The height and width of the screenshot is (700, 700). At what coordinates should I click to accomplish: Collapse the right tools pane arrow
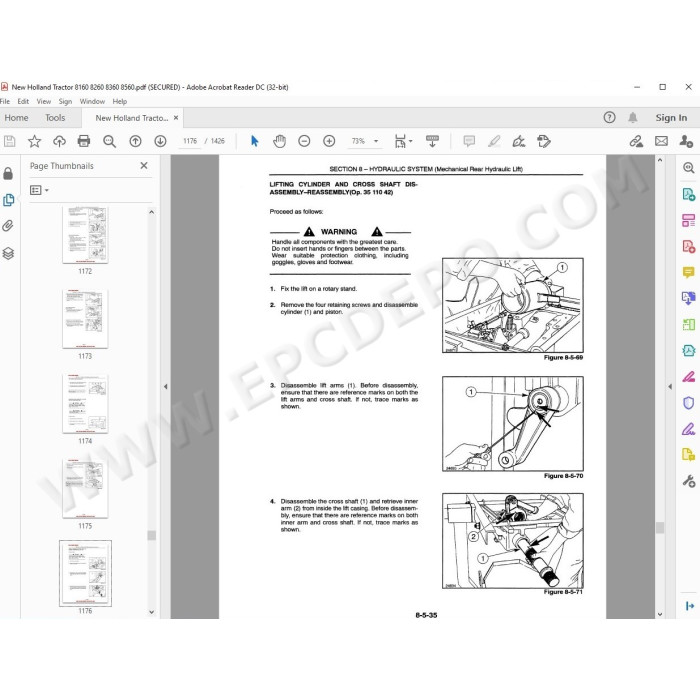[x=670, y=387]
